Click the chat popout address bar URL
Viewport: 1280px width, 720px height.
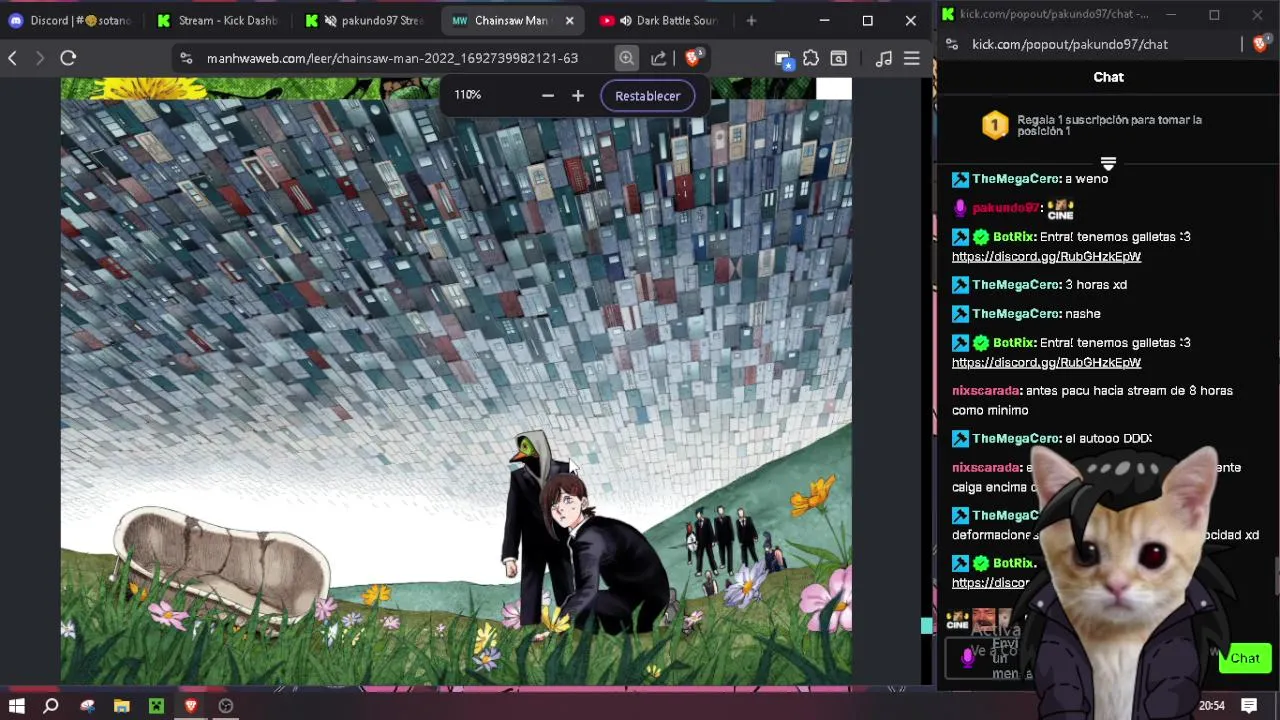1070,44
